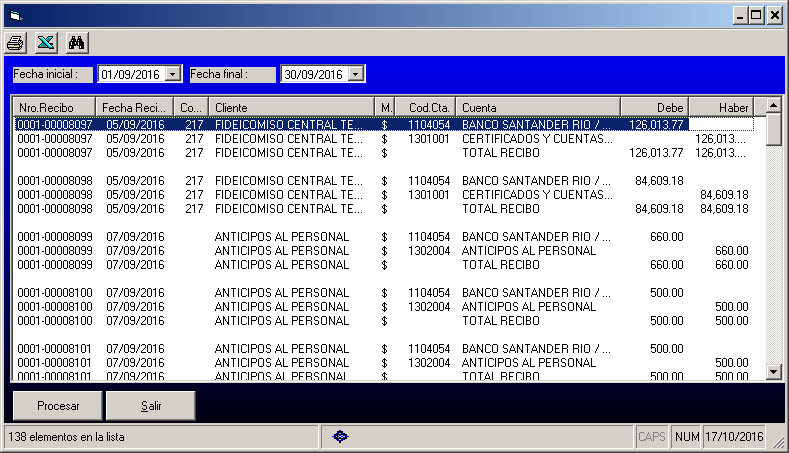Open the Fecha inicial date dropdown

pos(173,74)
